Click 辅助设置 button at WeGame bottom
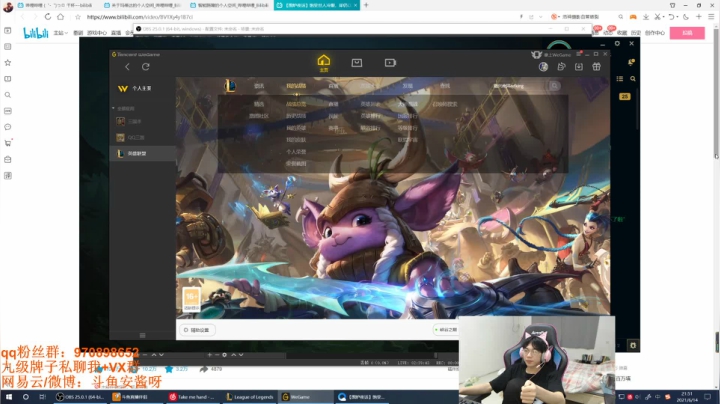This screenshot has width=720, height=404. [197, 330]
